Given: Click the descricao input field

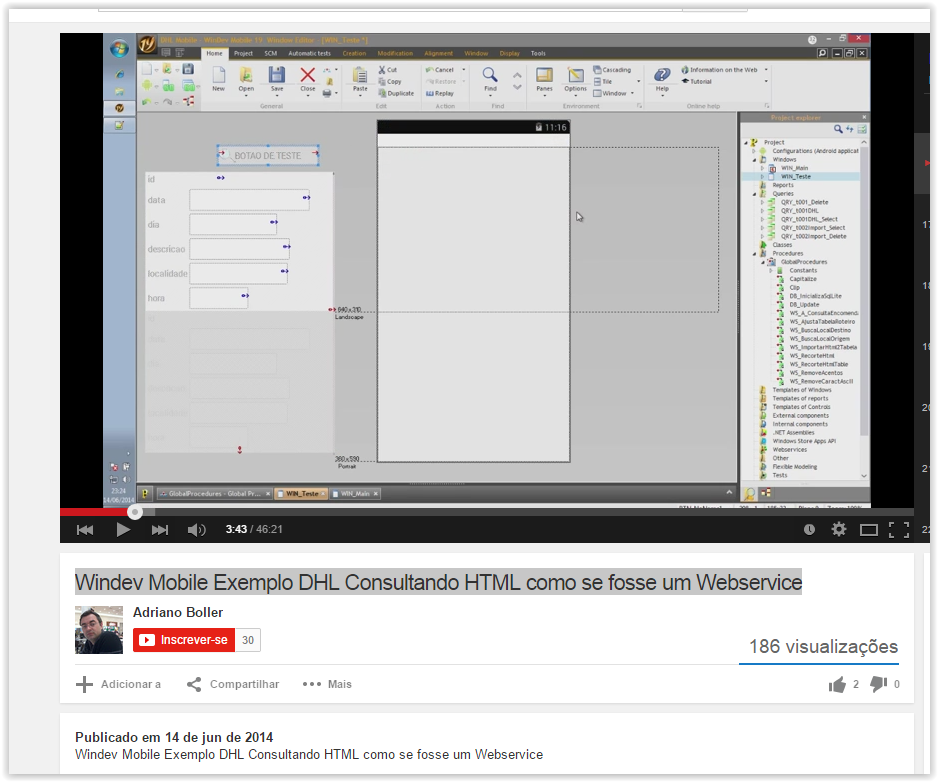Looking at the screenshot, I should (239, 249).
